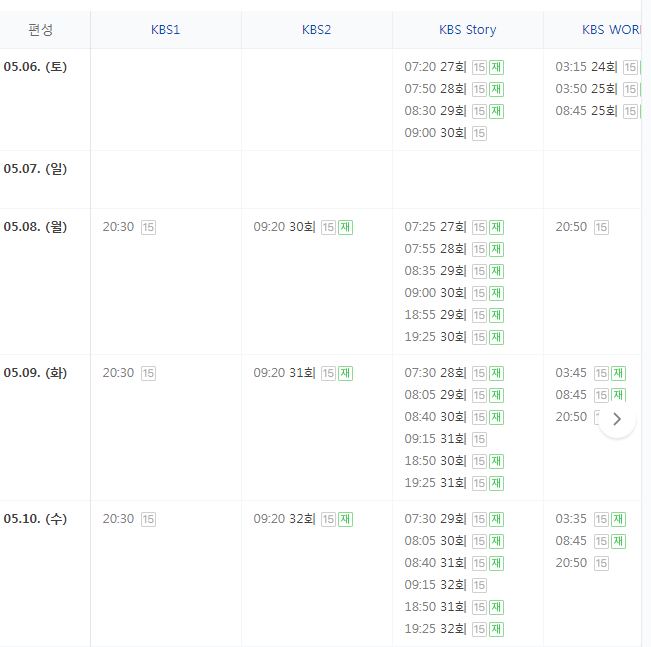The height and width of the screenshot is (647, 651).
Task: Click the 재 rerun badge beside 19:25 30회
Action: [496, 338]
